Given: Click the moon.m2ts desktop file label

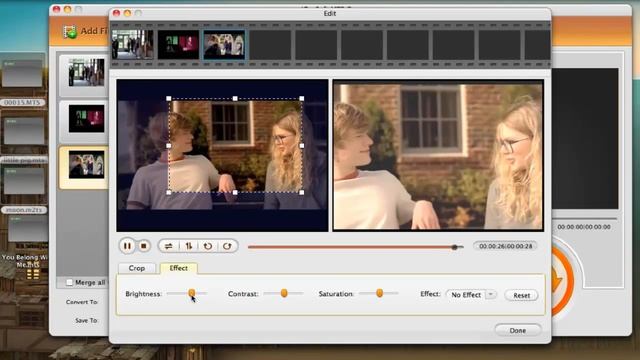Looking at the screenshot, I should click(x=24, y=210).
